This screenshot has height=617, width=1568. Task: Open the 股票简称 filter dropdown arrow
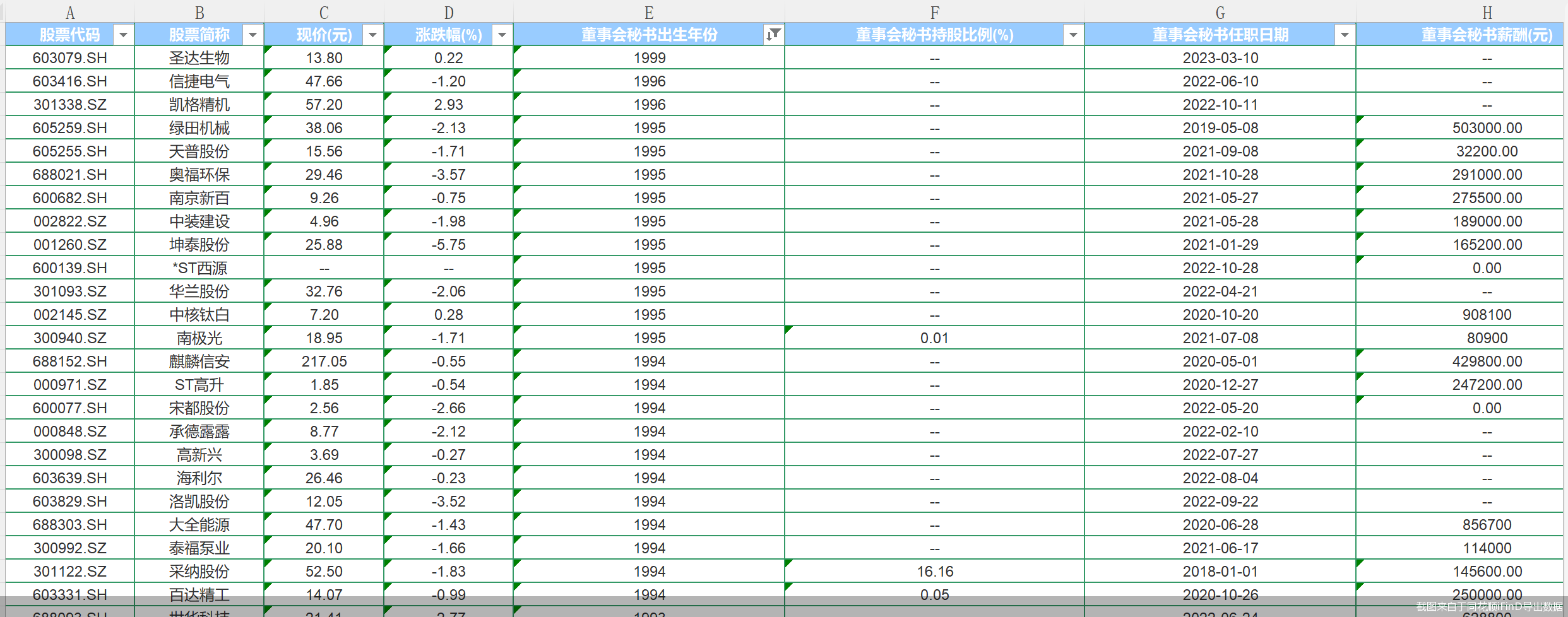pos(252,35)
